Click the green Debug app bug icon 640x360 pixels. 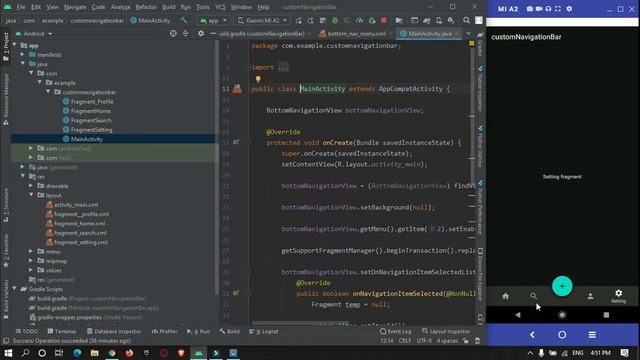pyautogui.click(x=335, y=20)
